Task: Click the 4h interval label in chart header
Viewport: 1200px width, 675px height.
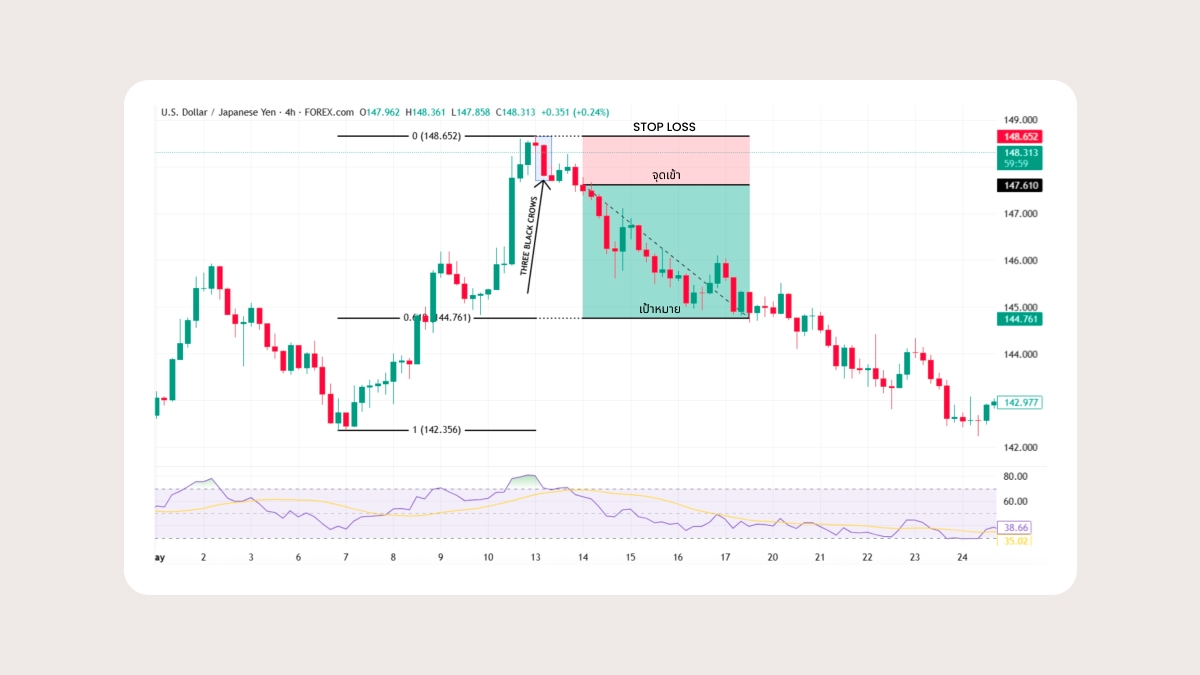Action: click(291, 113)
